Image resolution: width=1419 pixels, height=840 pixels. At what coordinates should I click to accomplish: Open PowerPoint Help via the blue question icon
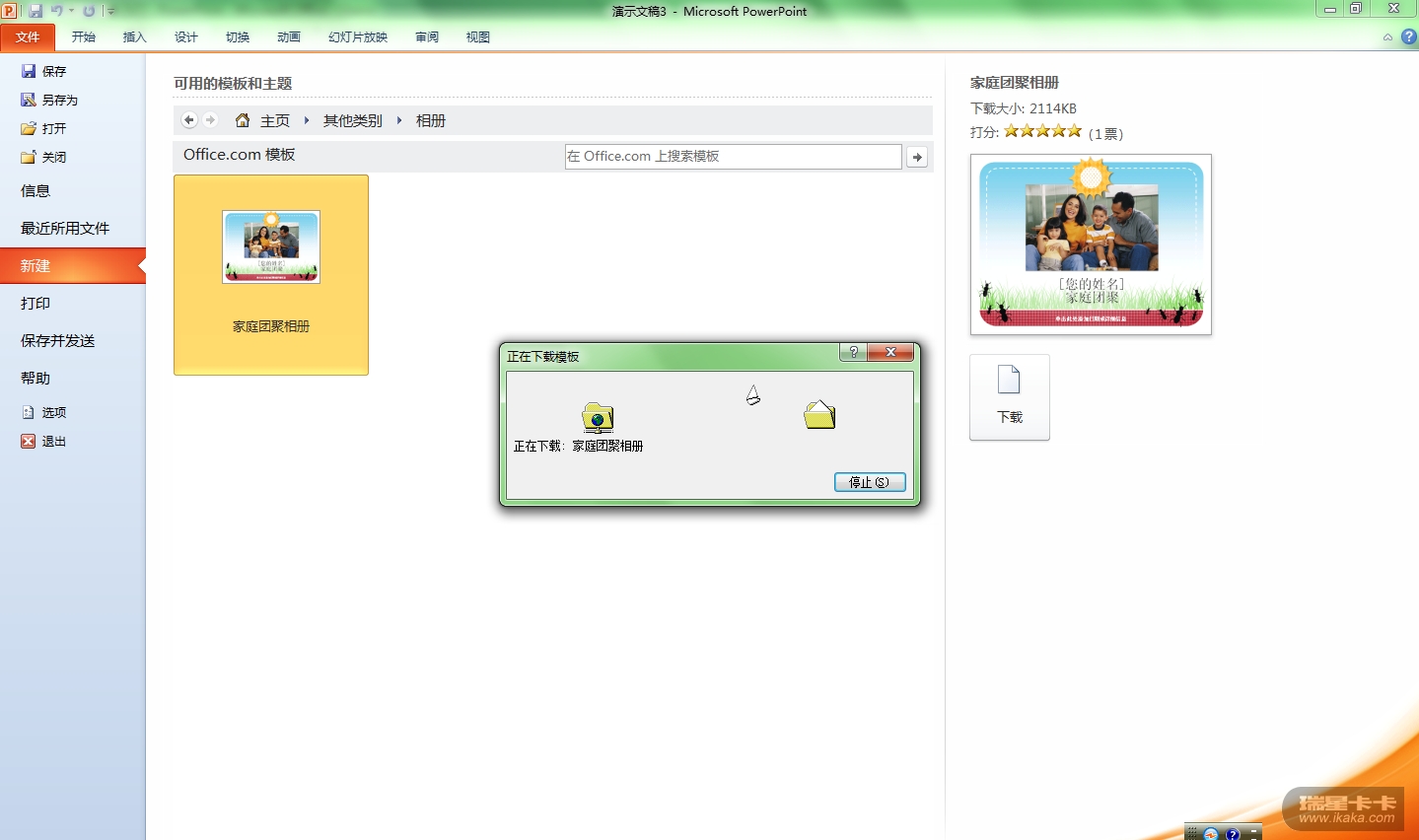(1409, 36)
